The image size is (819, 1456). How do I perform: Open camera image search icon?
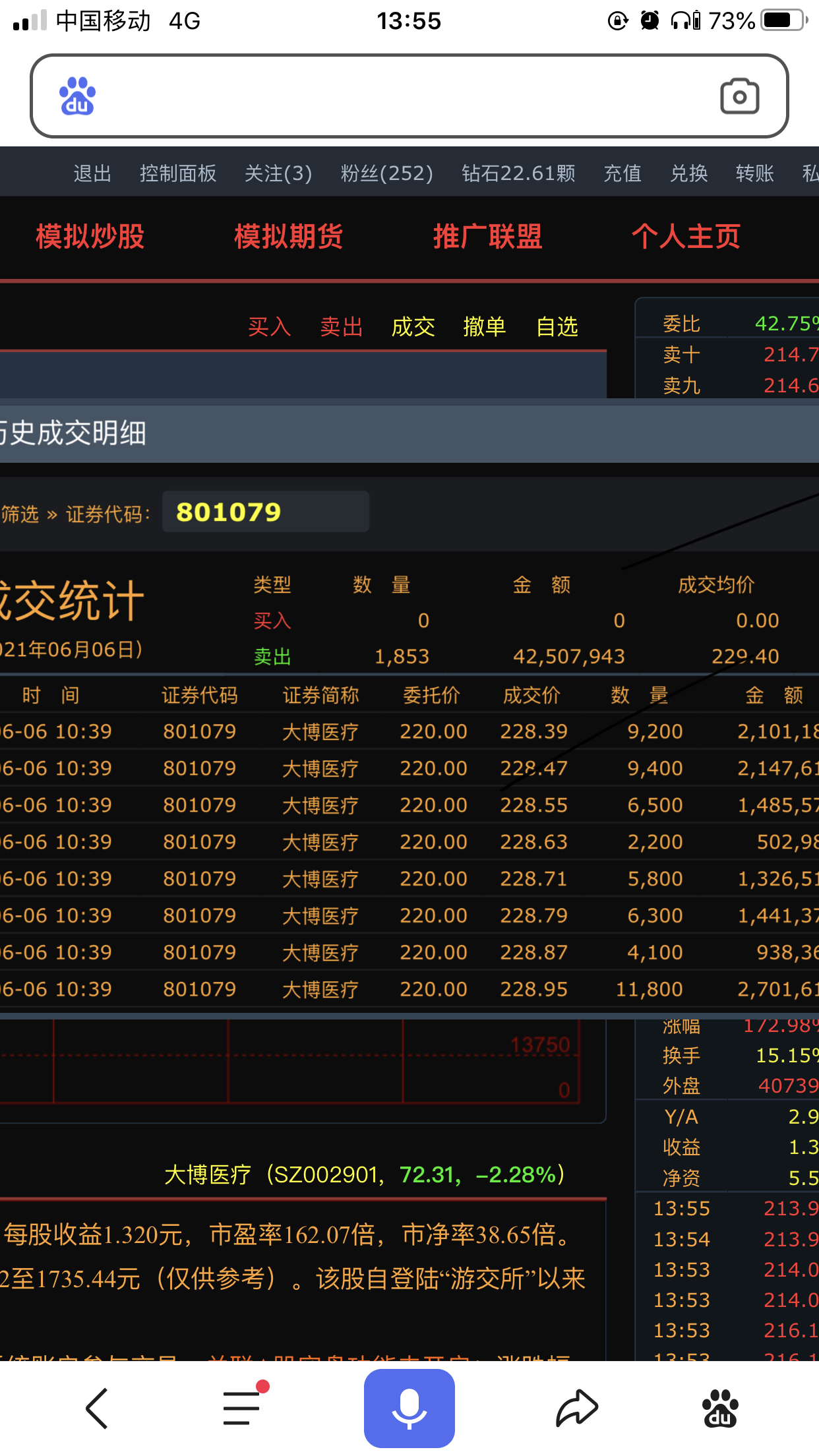(x=739, y=96)
